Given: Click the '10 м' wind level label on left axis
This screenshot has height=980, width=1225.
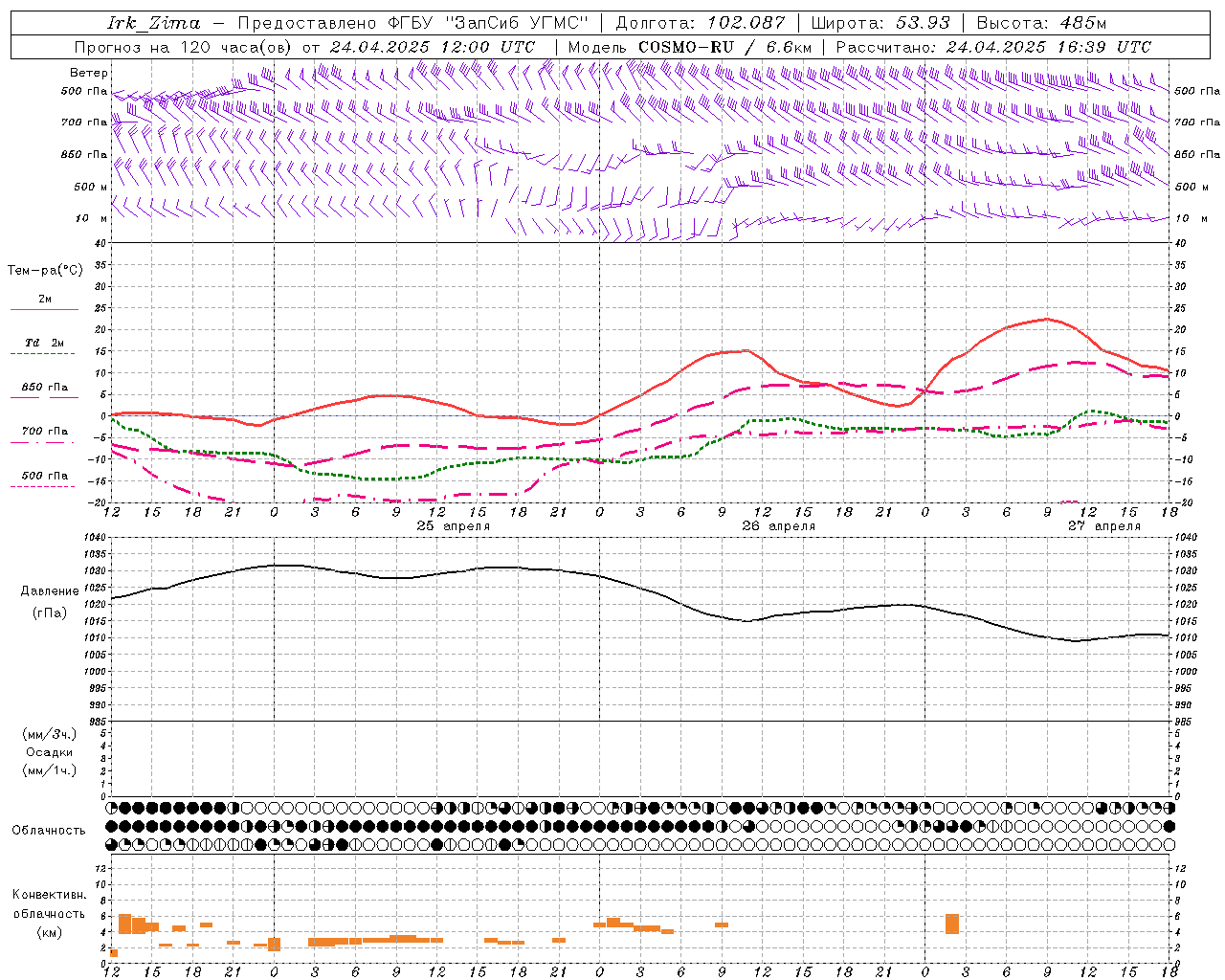Looking at the screenshot, I should (x=92, y=218).
